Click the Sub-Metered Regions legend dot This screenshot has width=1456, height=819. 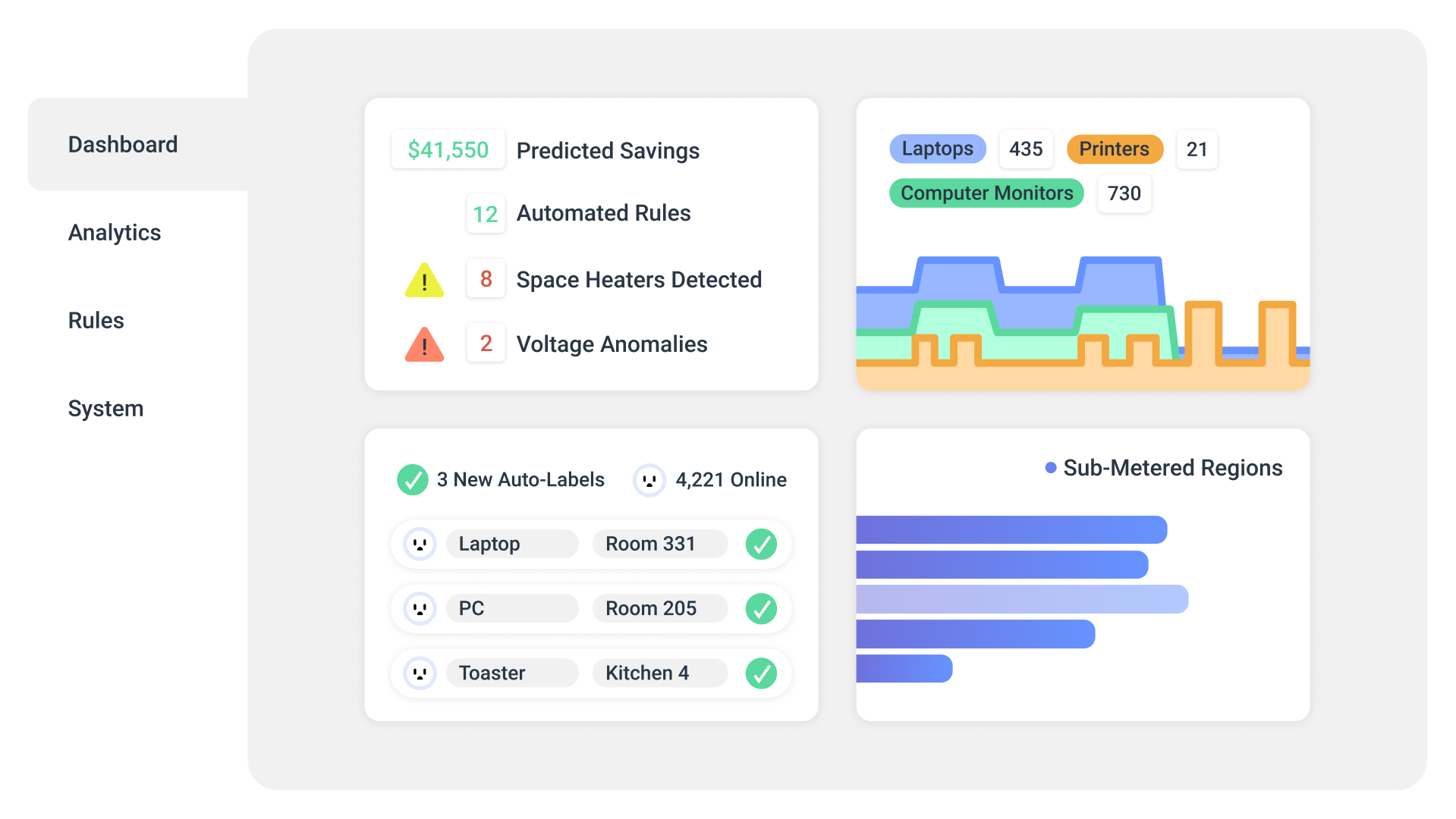click(x=1050, y=468)
